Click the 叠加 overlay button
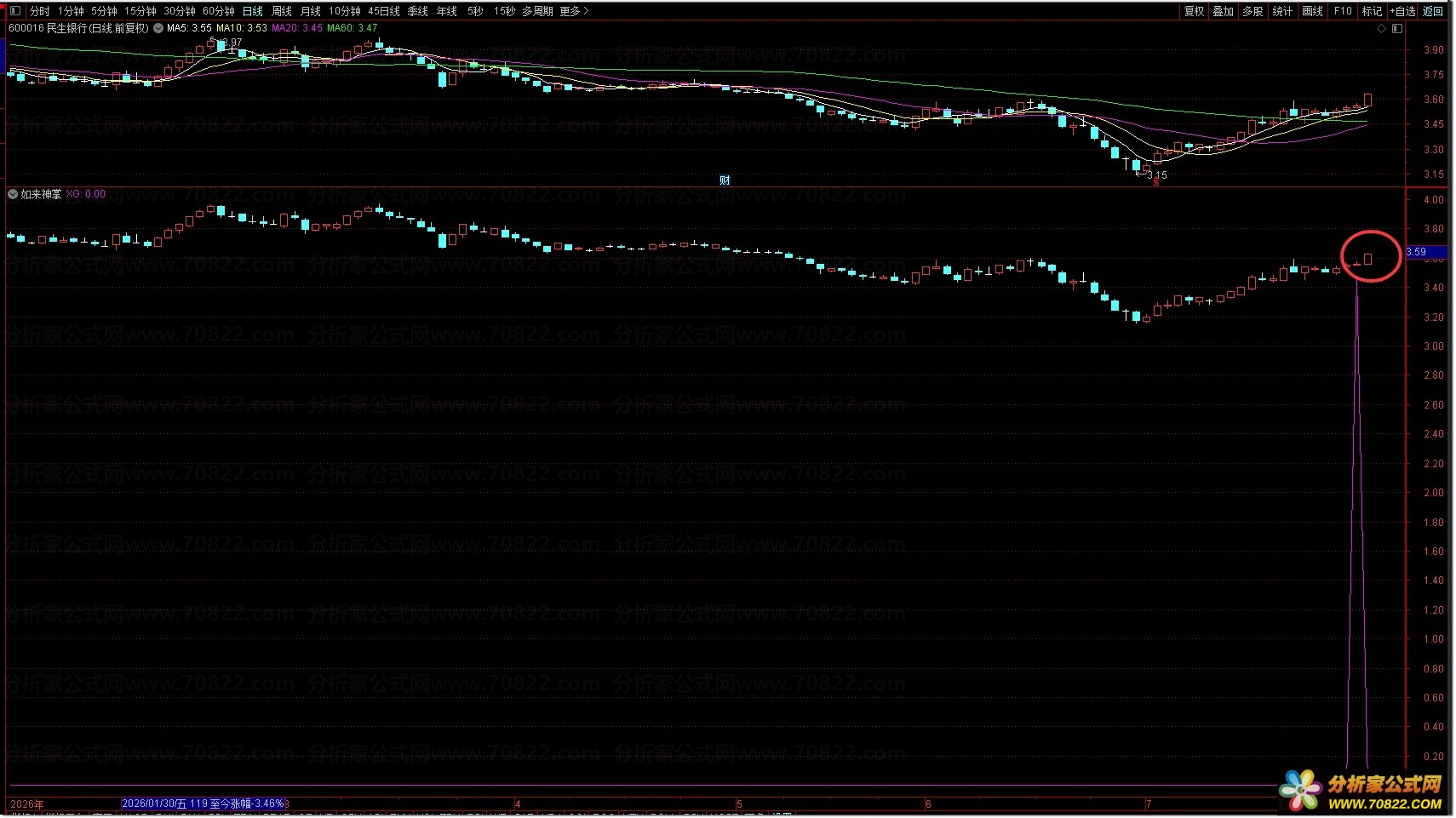The width and height of the screenshot is (1456, 818). (1224, 11)
